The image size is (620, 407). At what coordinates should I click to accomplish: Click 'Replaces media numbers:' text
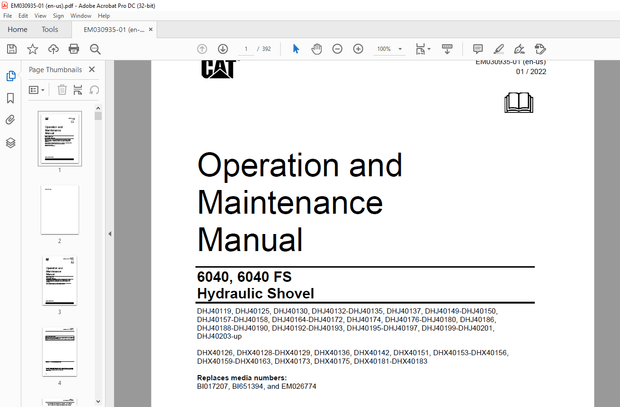[x=242, y=378]
